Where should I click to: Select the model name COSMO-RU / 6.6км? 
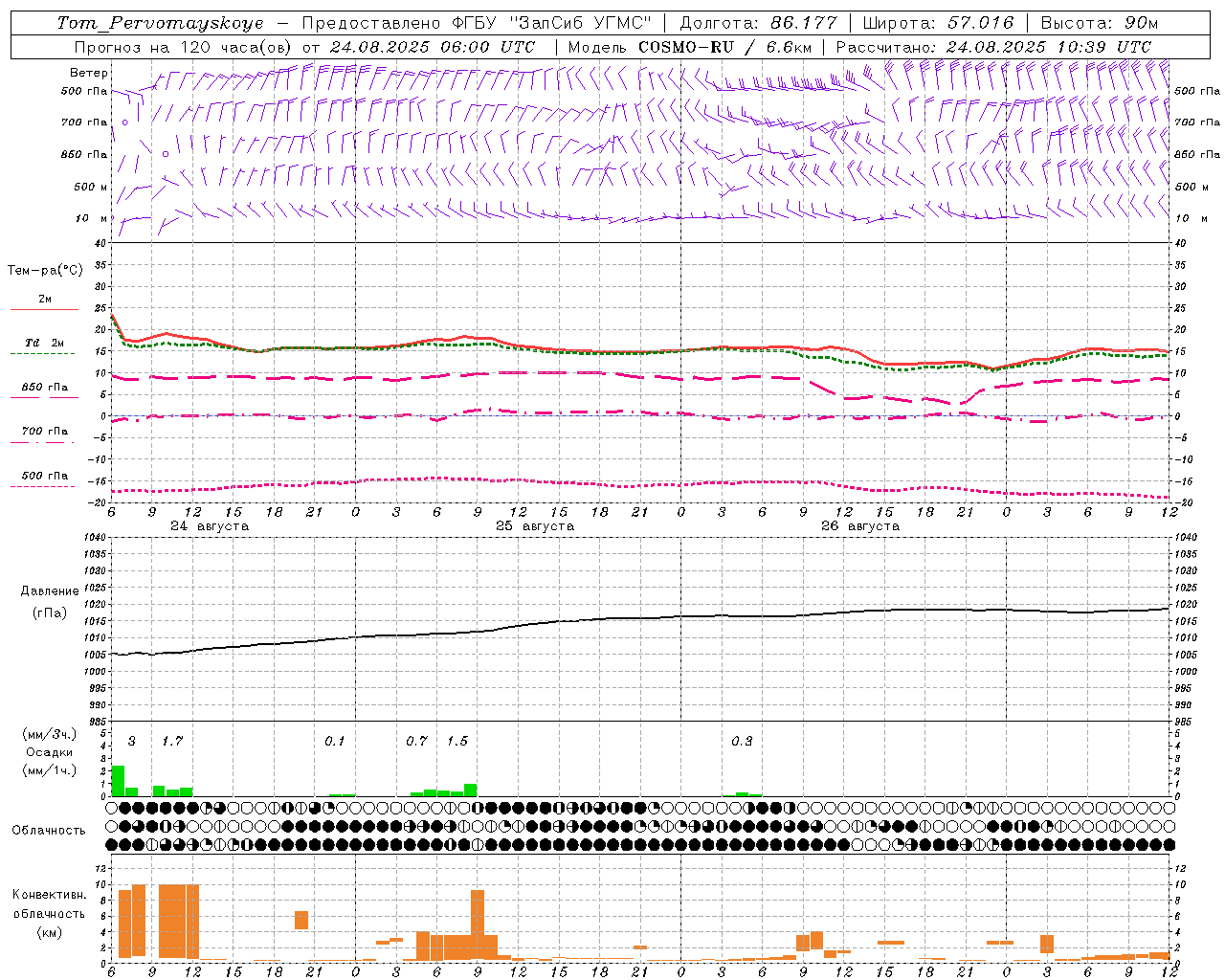tap(725, 47)
